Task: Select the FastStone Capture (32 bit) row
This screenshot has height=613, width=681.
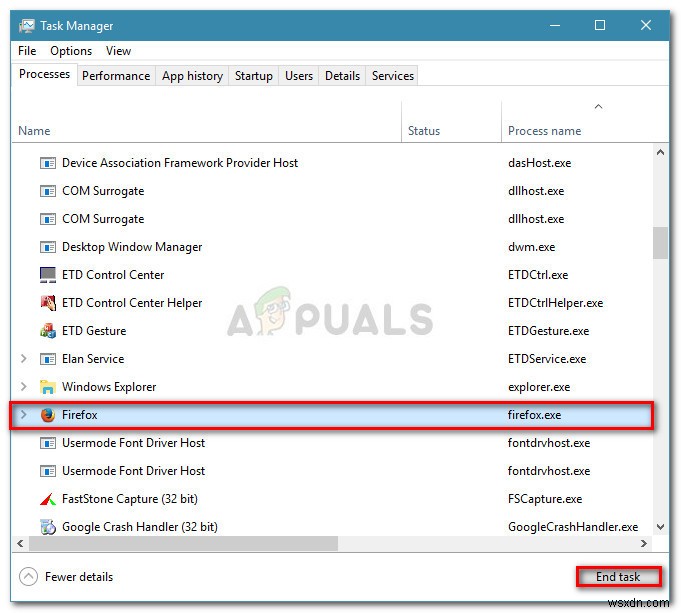Action: pos(332,499)
